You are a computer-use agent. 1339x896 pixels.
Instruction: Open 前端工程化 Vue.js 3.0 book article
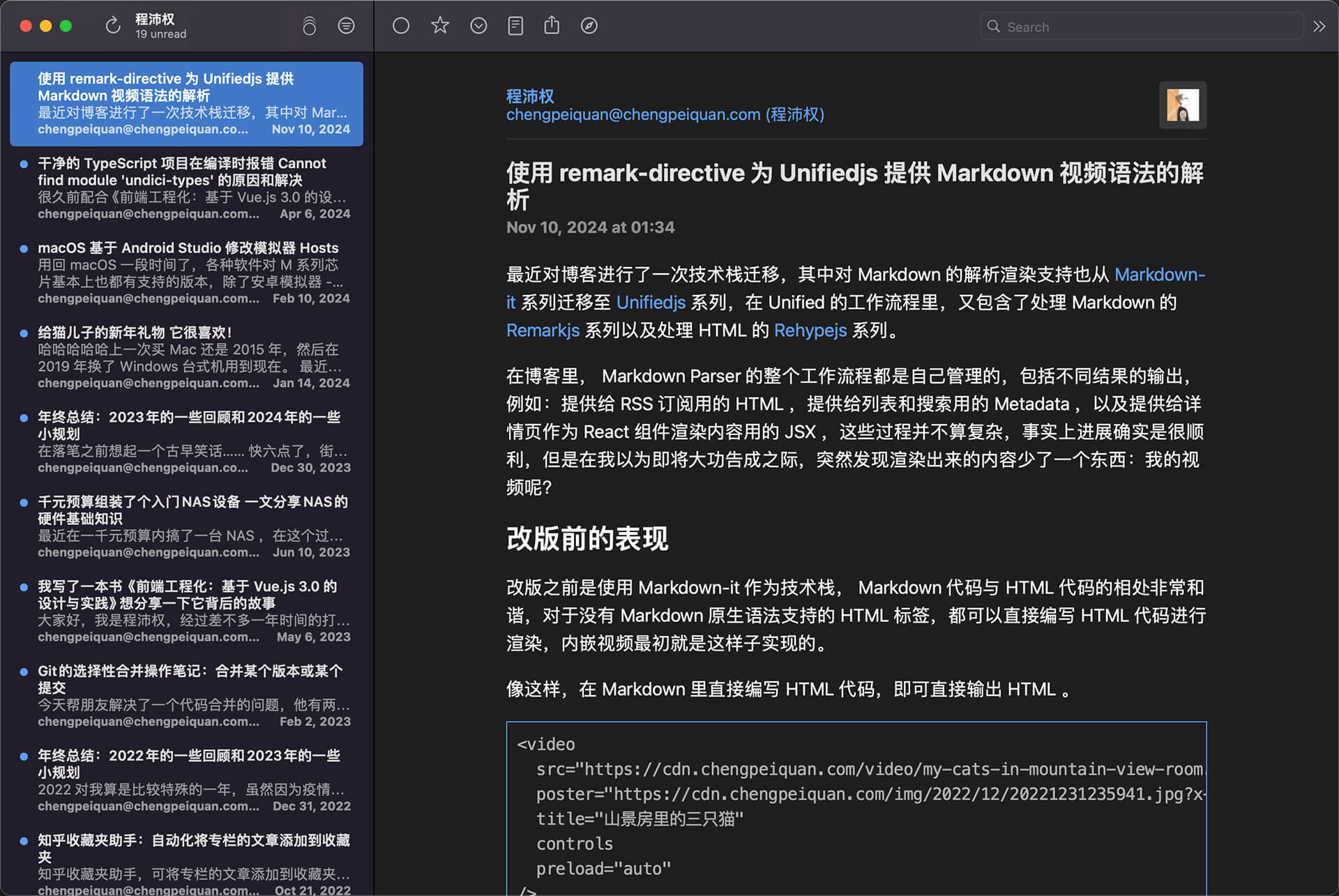pos(186,611)
